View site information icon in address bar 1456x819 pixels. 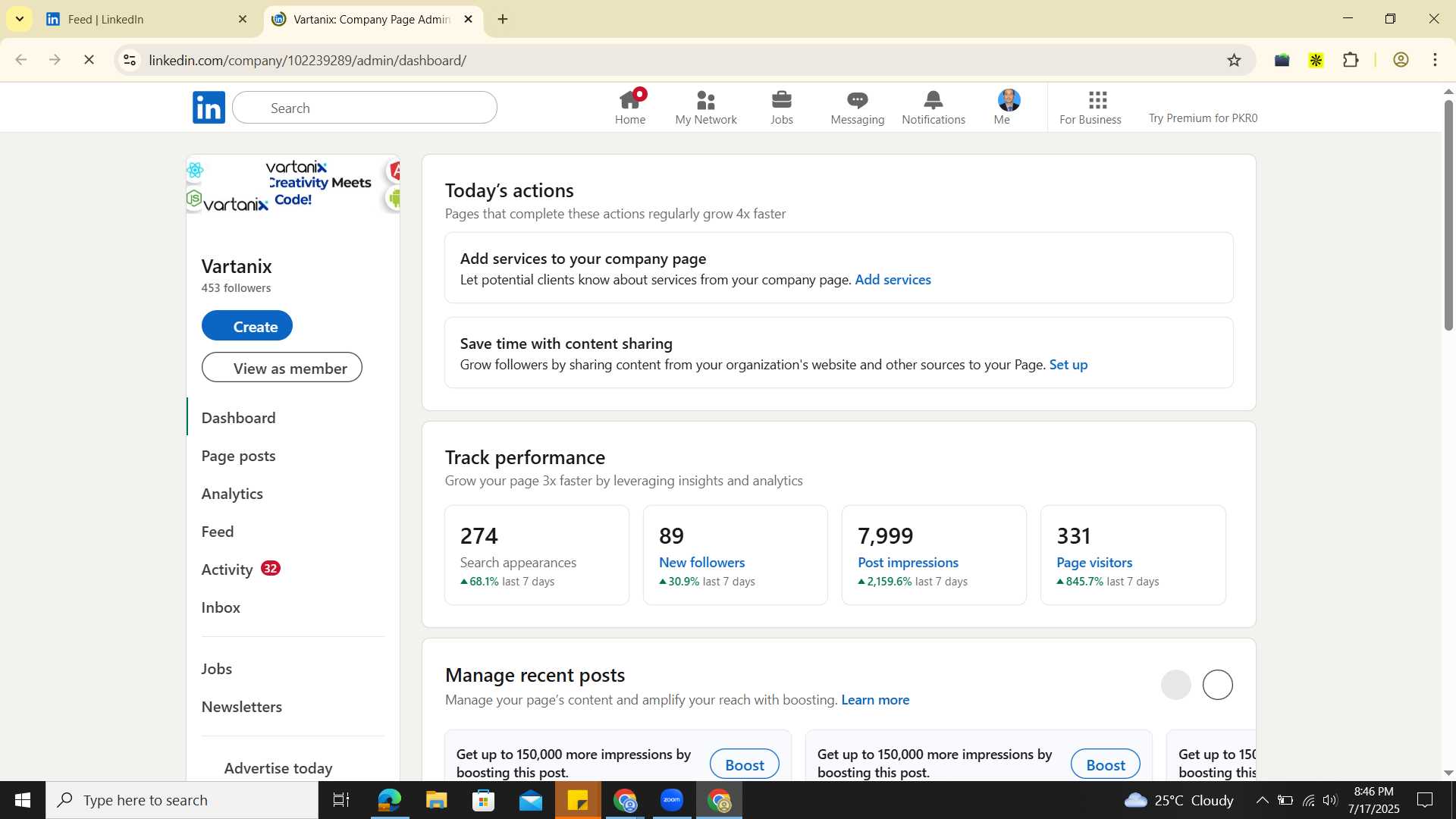coord(130,60)
